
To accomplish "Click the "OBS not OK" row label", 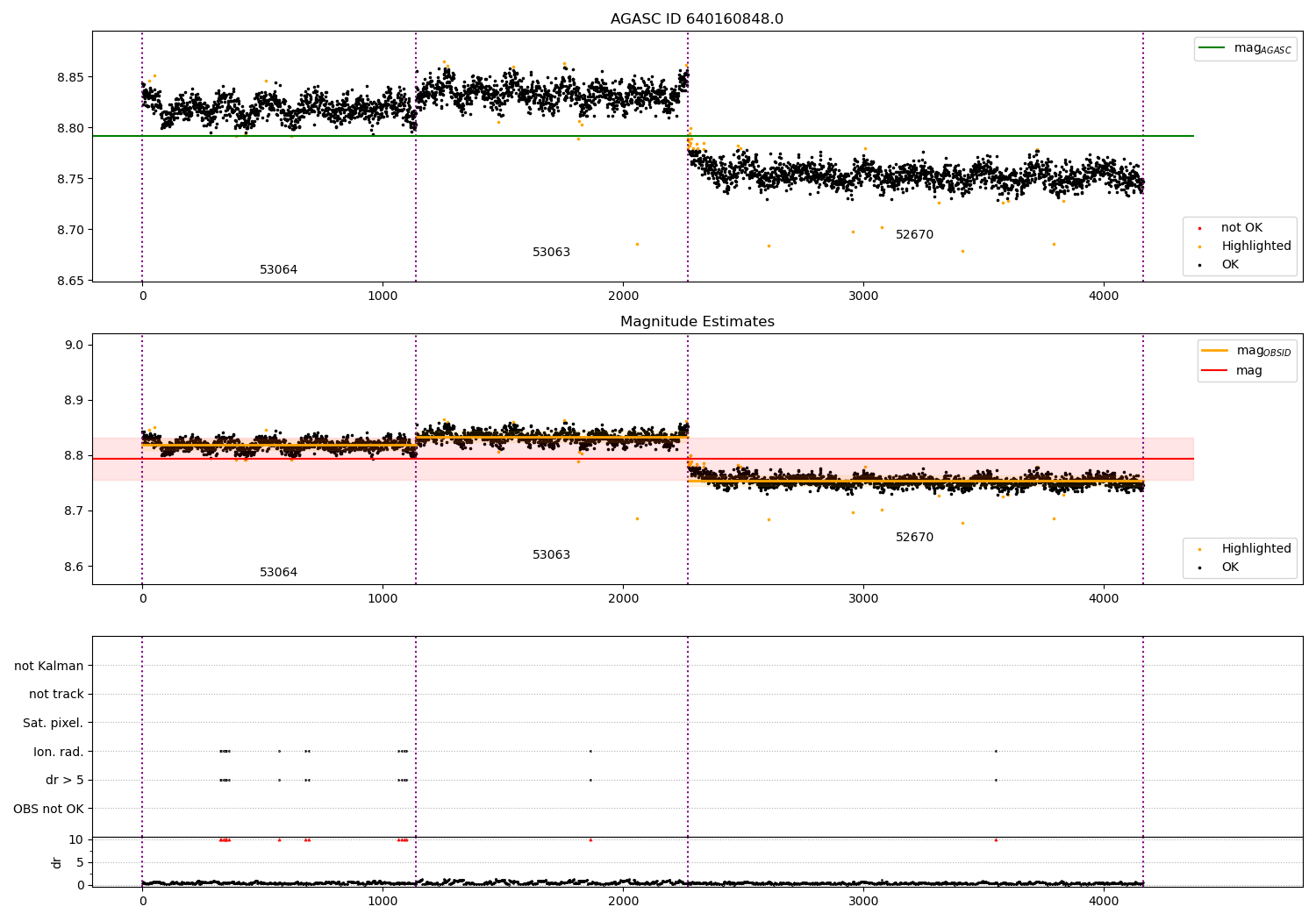I will pyautogui.click(x=48, y=809).
